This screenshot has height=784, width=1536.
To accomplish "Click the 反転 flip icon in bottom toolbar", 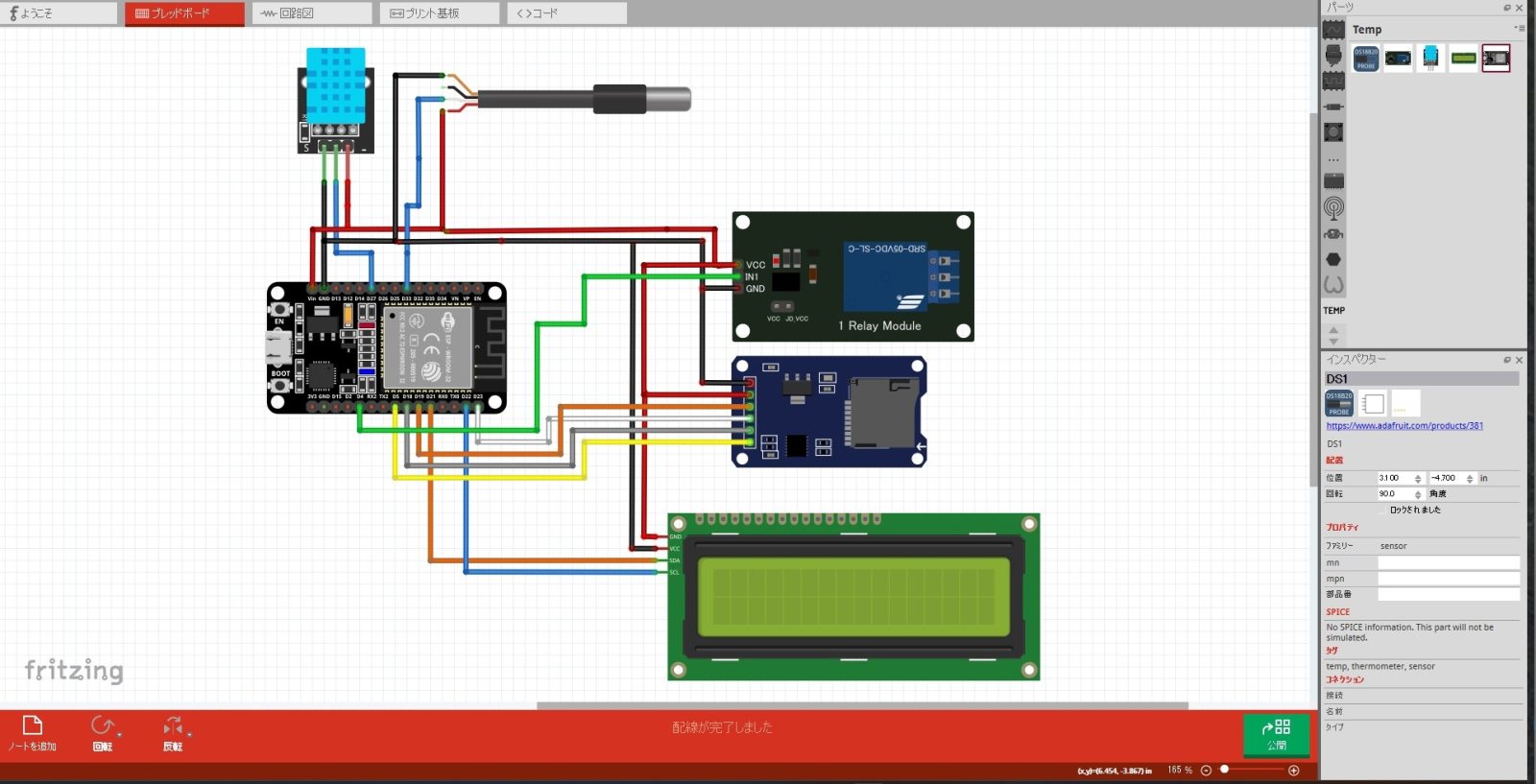I will tap(173, 725).
